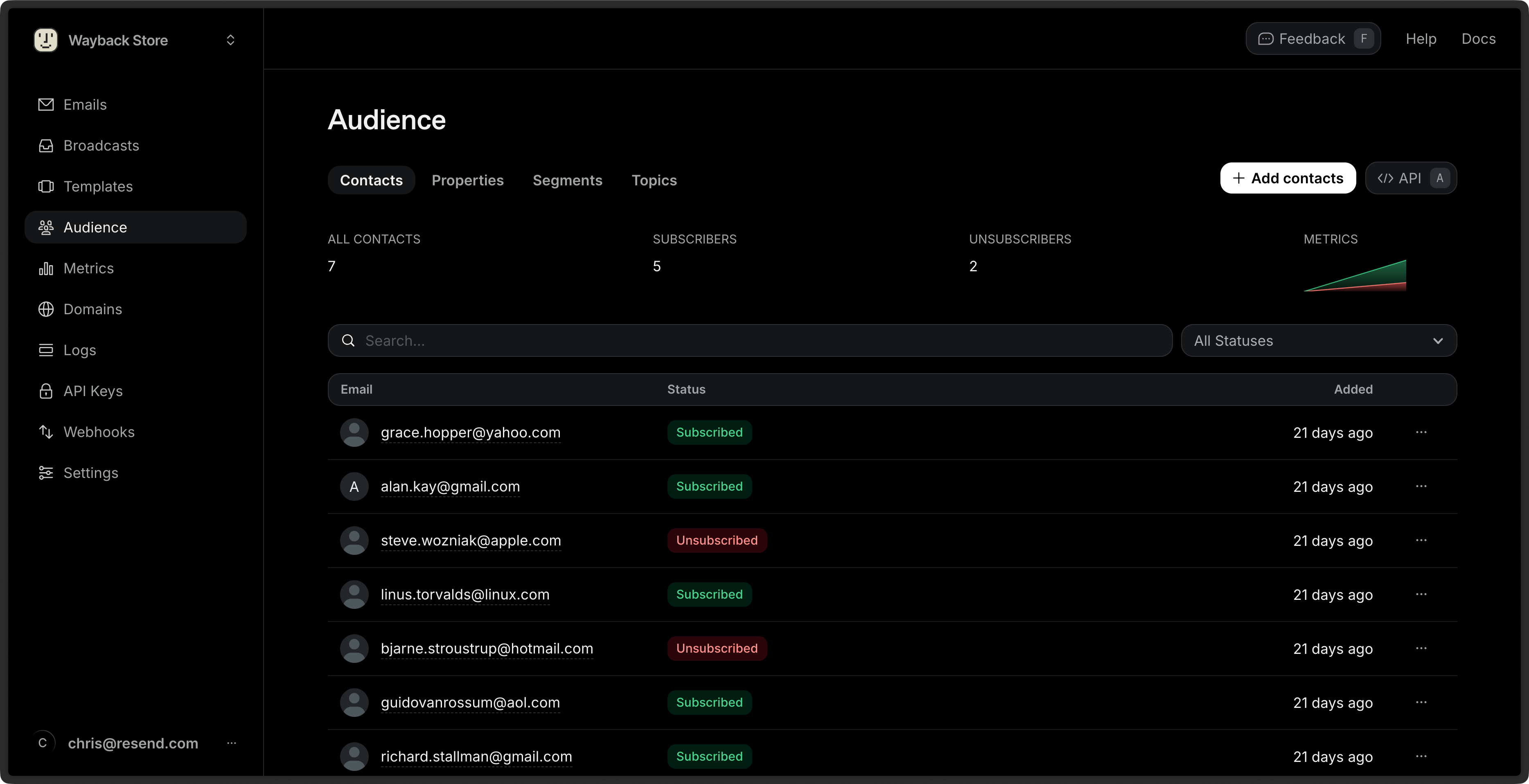This screenshot has width=1529, height=784.
Task: Click the Broadcasts inbox icon
Action: (x=46, y=145)
